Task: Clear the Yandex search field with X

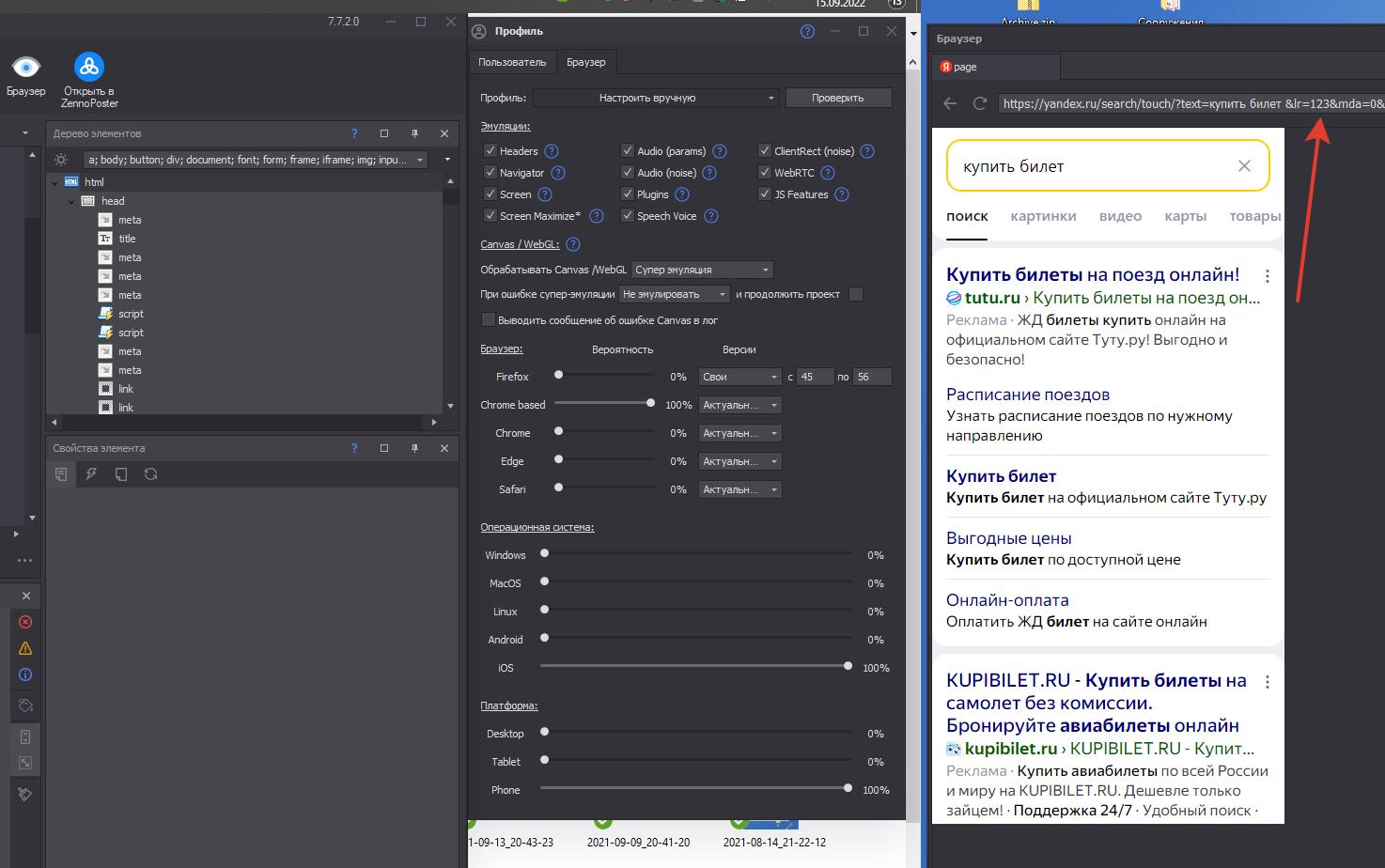Action: click(1244, 166)
